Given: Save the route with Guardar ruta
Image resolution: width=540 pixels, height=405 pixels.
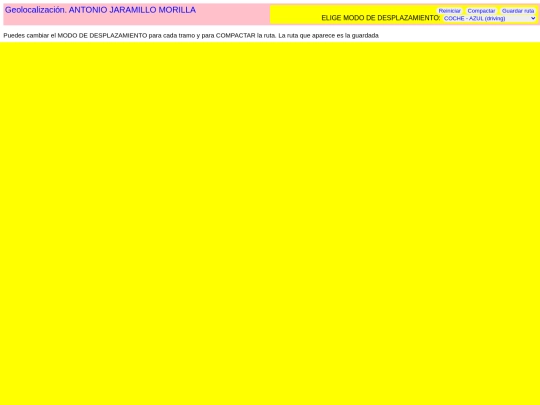Looking at the screenshot, I should (518, 11).
